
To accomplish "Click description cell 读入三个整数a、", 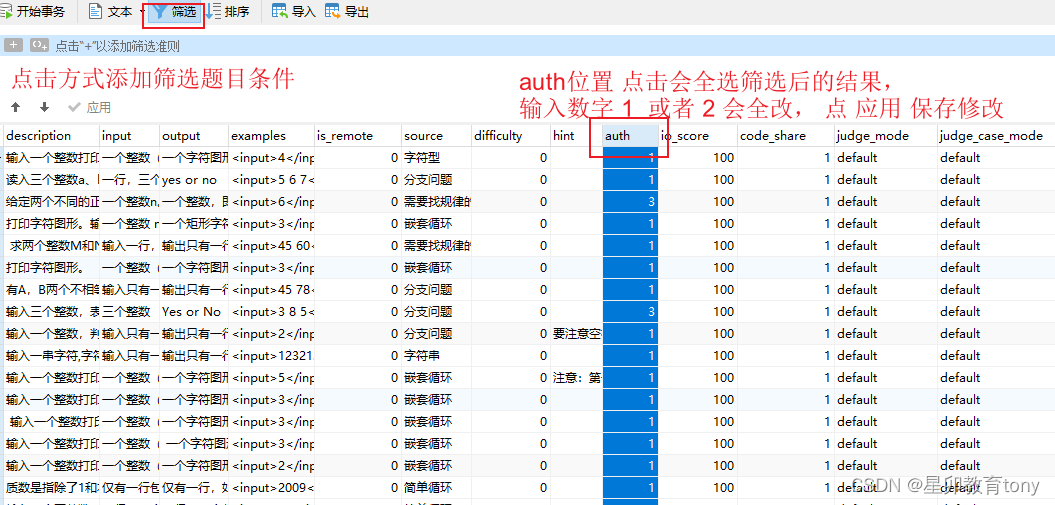I will tap(51, 180).
